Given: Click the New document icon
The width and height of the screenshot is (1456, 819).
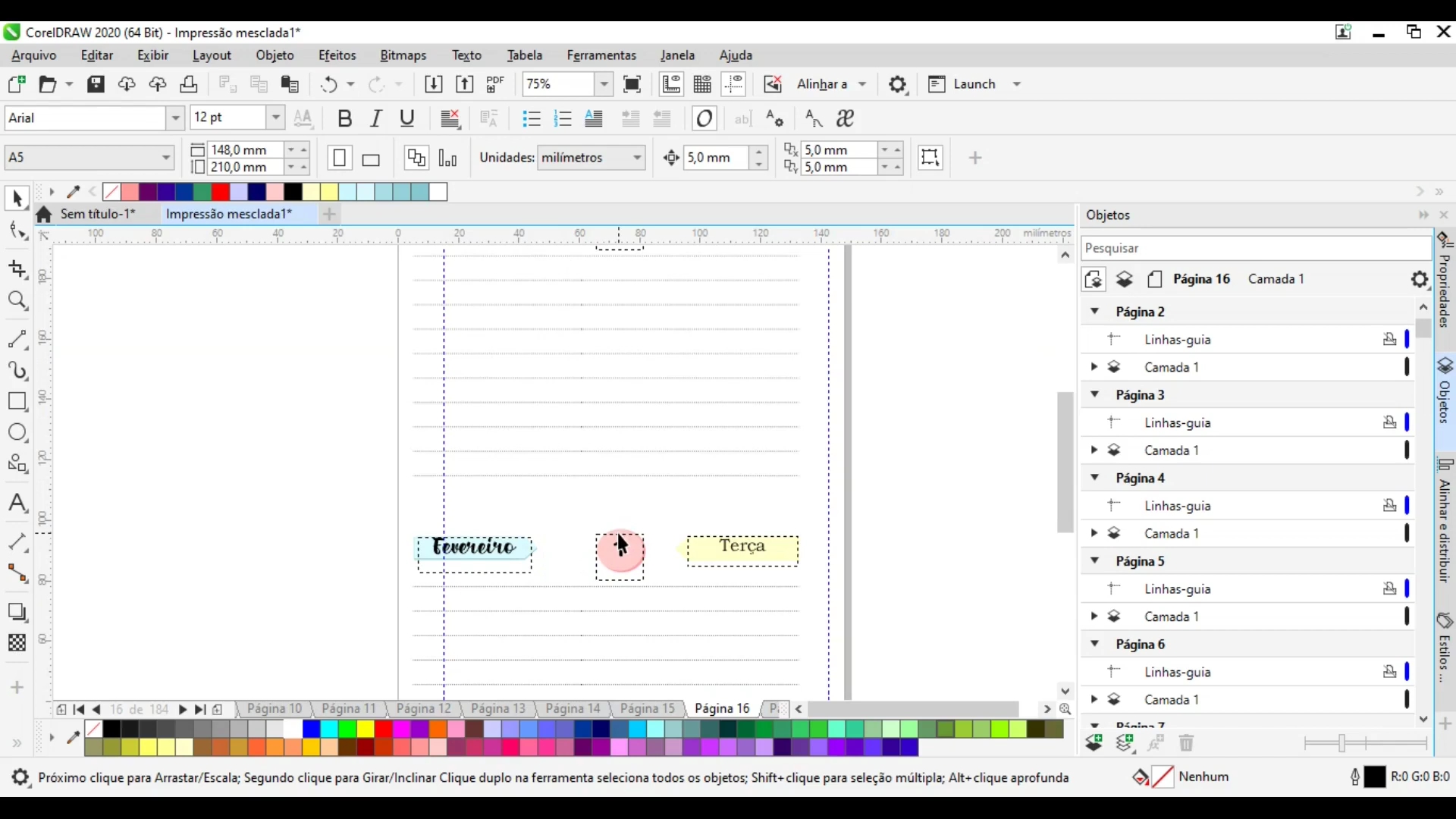Looking at the screenshot, I should click(17, 84).
